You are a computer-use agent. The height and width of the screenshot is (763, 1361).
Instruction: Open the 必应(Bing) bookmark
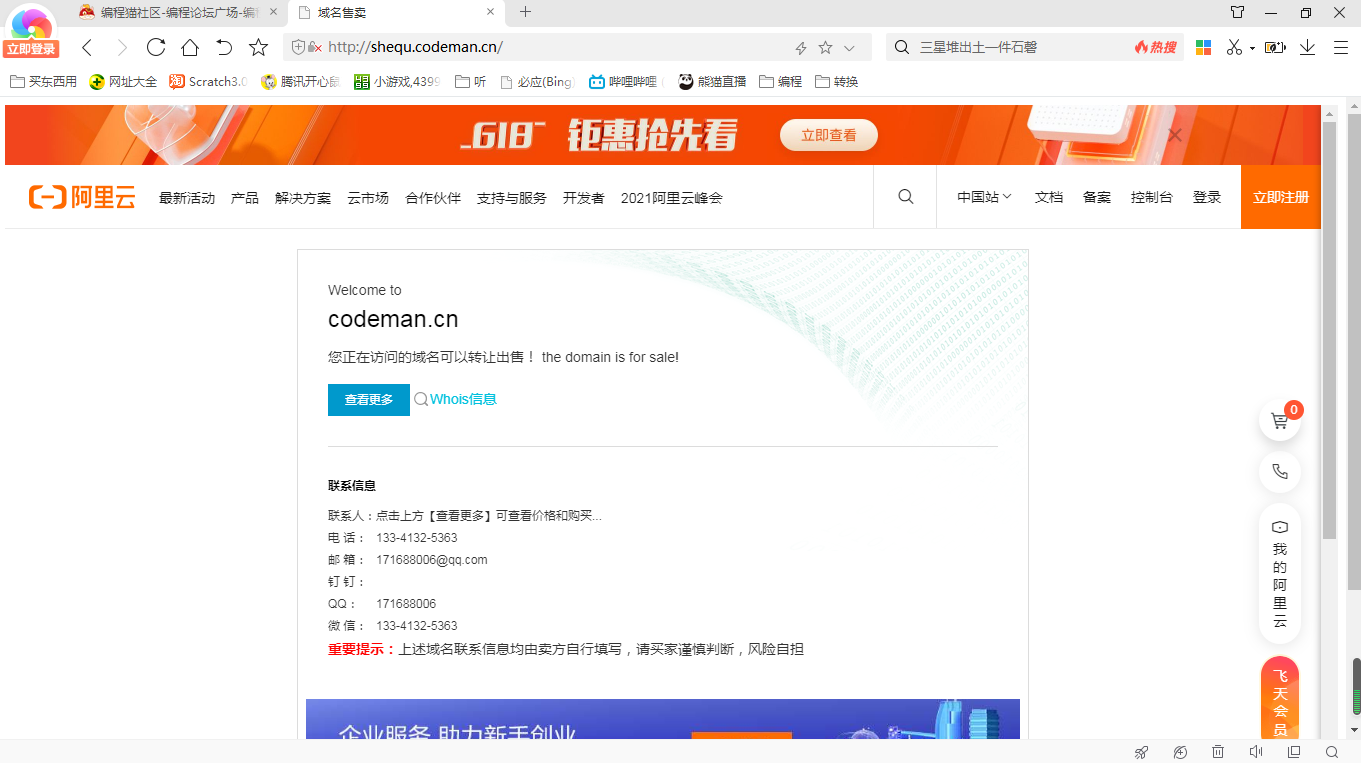pyautogui.click(x=537, y=82)
